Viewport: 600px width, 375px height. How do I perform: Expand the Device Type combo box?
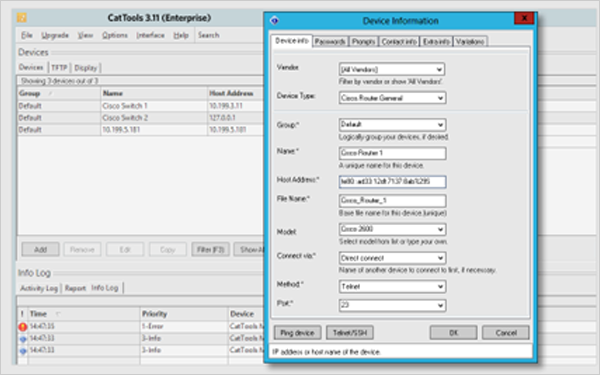point(440,98)
